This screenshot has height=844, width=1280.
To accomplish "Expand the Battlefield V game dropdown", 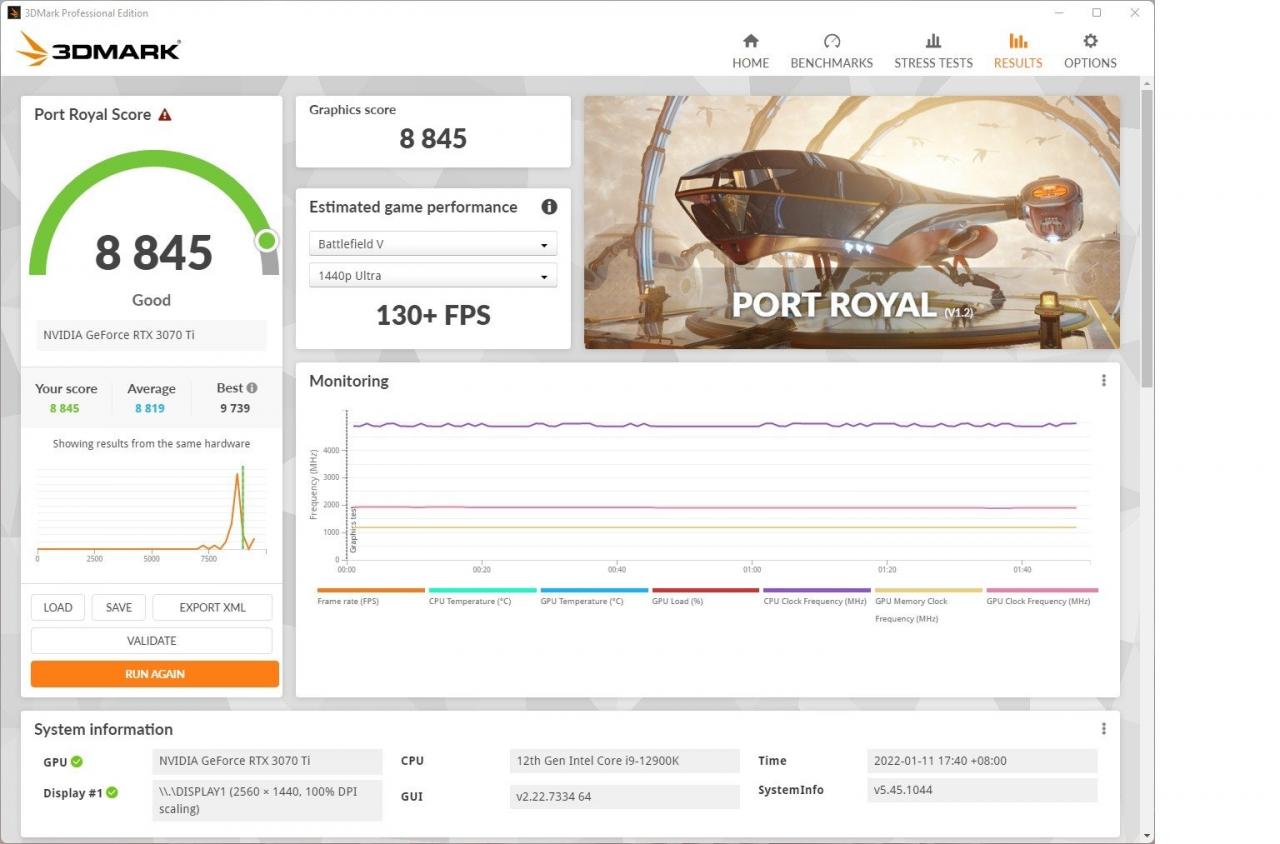I will pyautogui.click(x=432, y=244).
